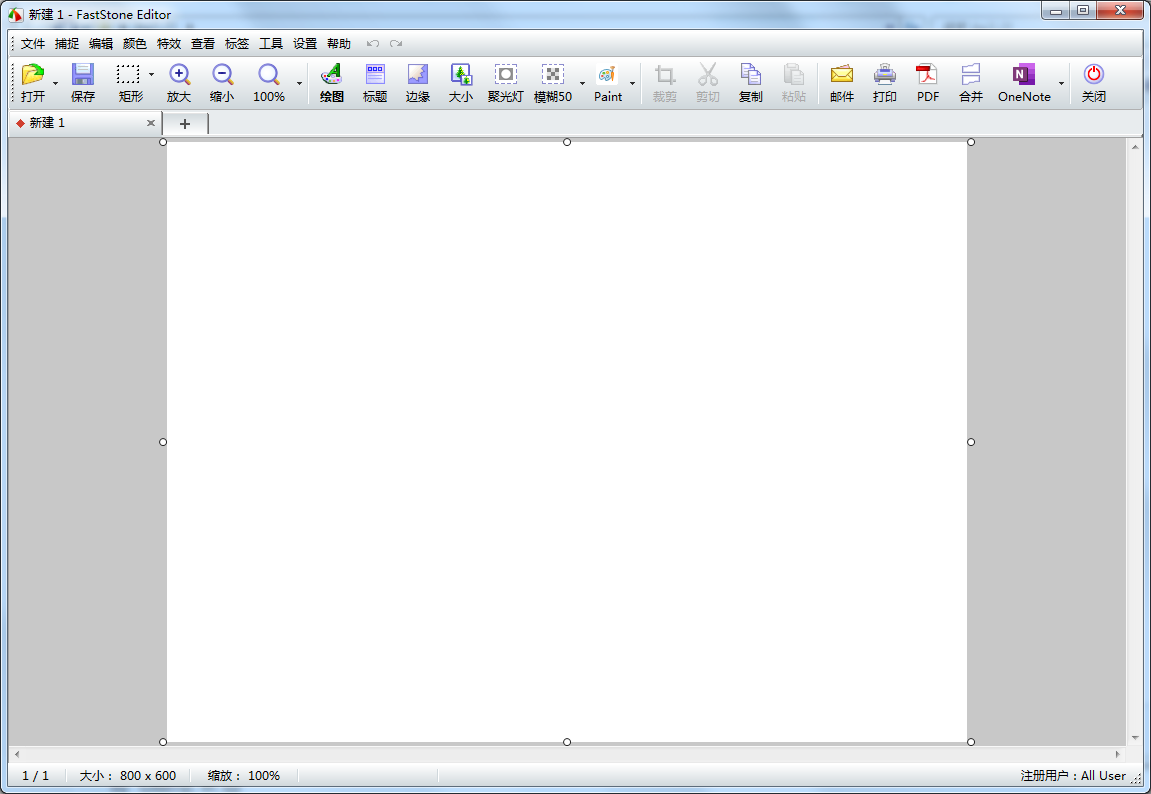Expand the Rectangle (矩形) selection dropdown arrow
Viewport: 1151px width, 794px height.
coord(151,75)
